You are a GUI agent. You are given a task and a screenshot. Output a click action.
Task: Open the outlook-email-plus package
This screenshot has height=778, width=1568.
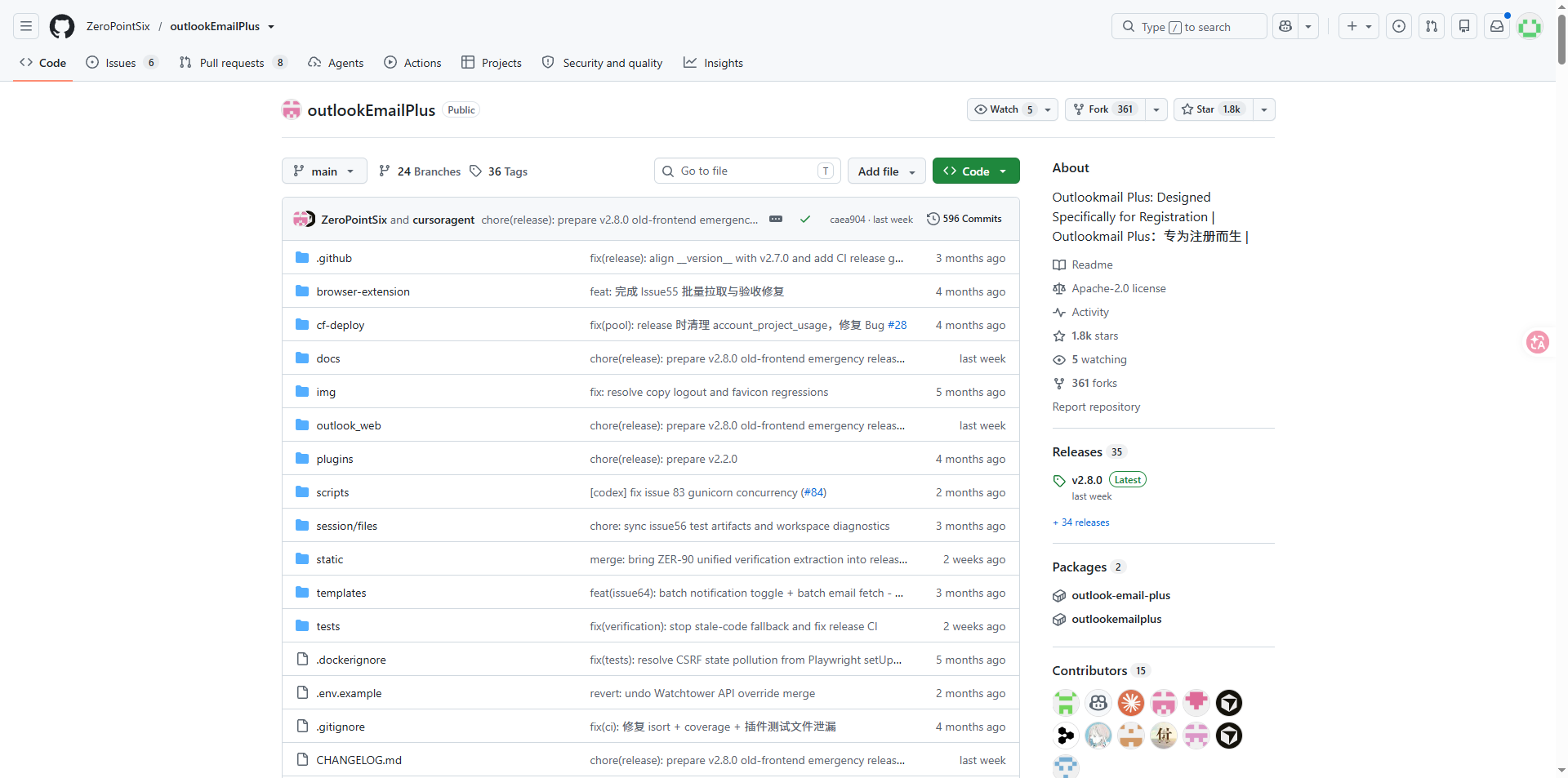[1120, 595]
